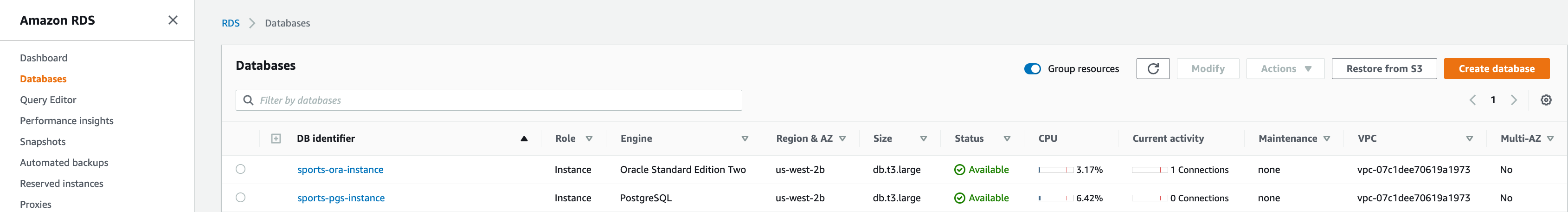Select the sports-pgs-instance radio button
The image size is (1568, 212).
(240, 198)
